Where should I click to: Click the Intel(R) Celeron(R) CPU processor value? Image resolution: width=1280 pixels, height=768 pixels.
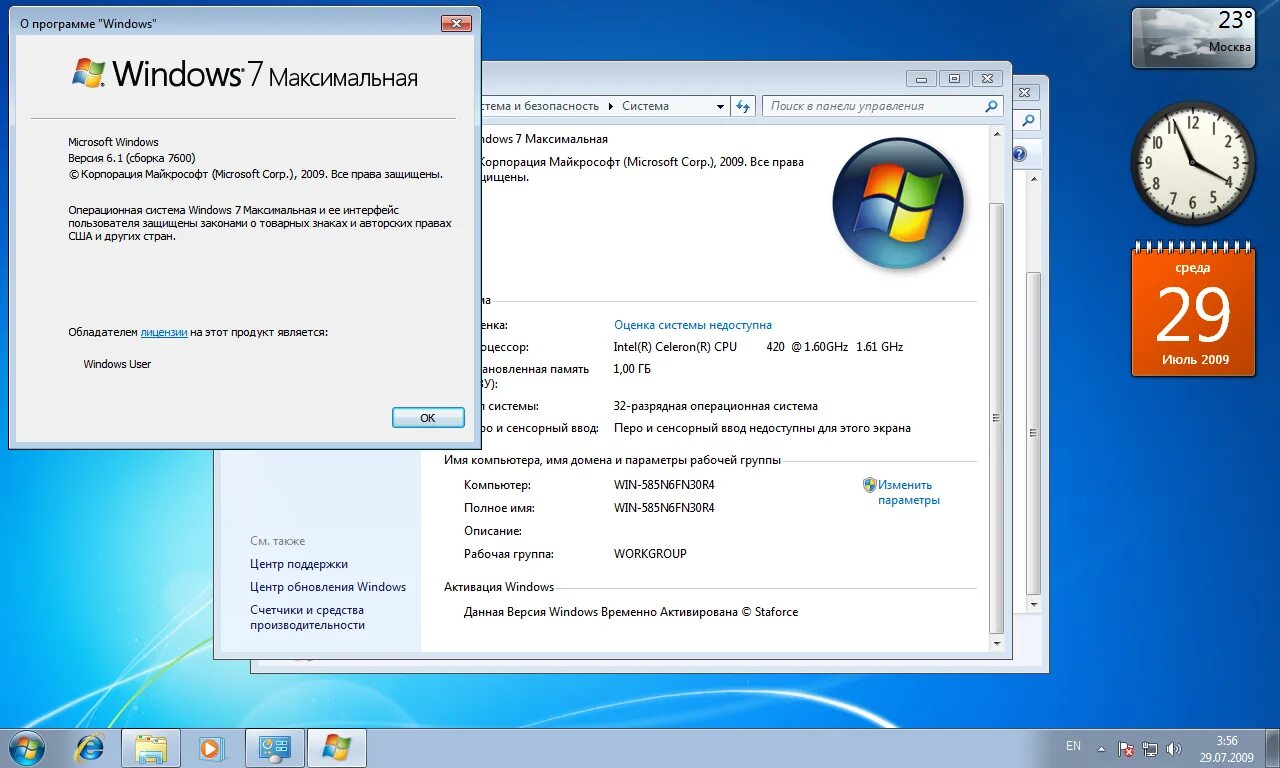click(x=758, y=347)
